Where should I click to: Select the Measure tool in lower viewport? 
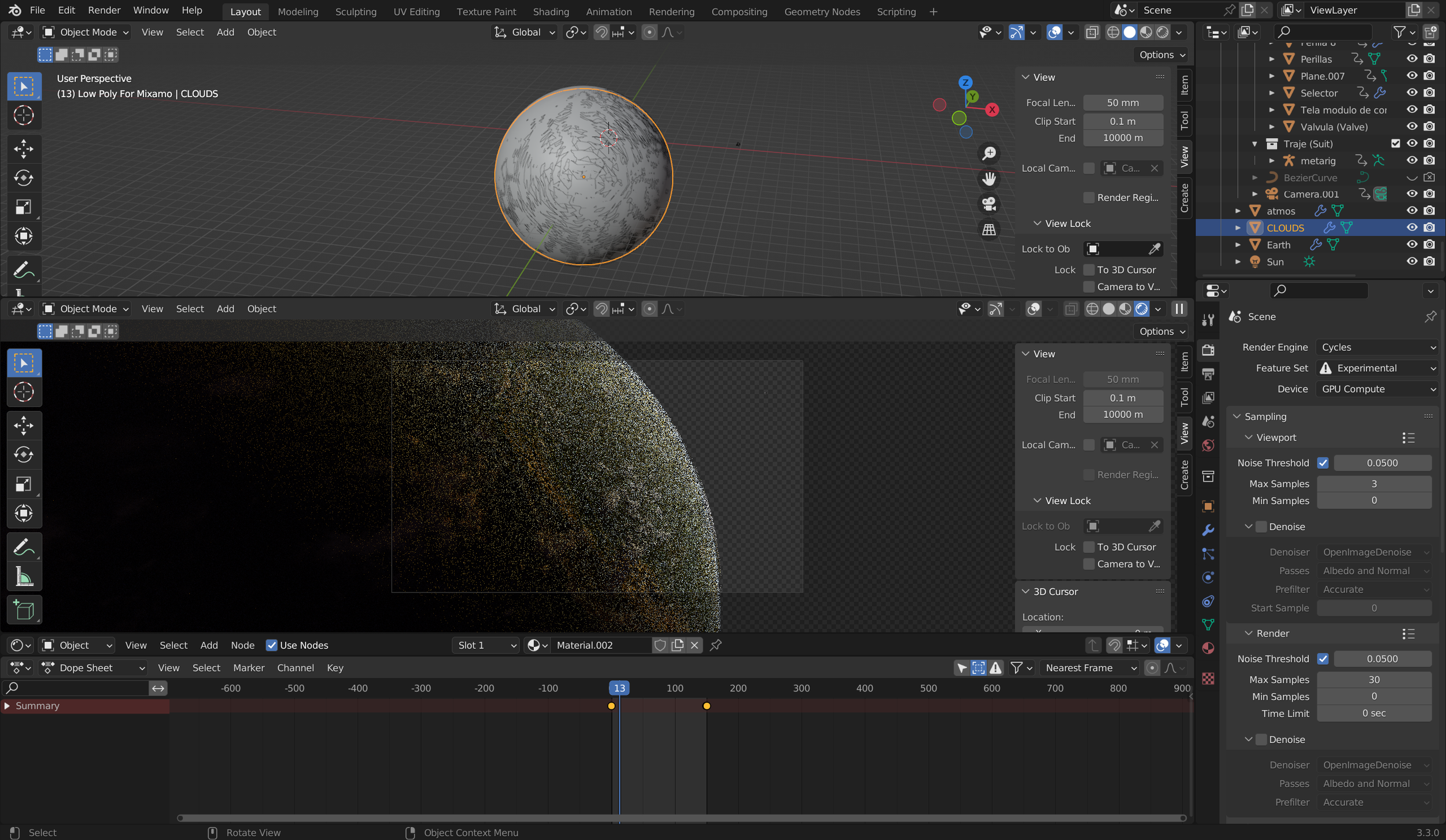(x=23, y=576)
